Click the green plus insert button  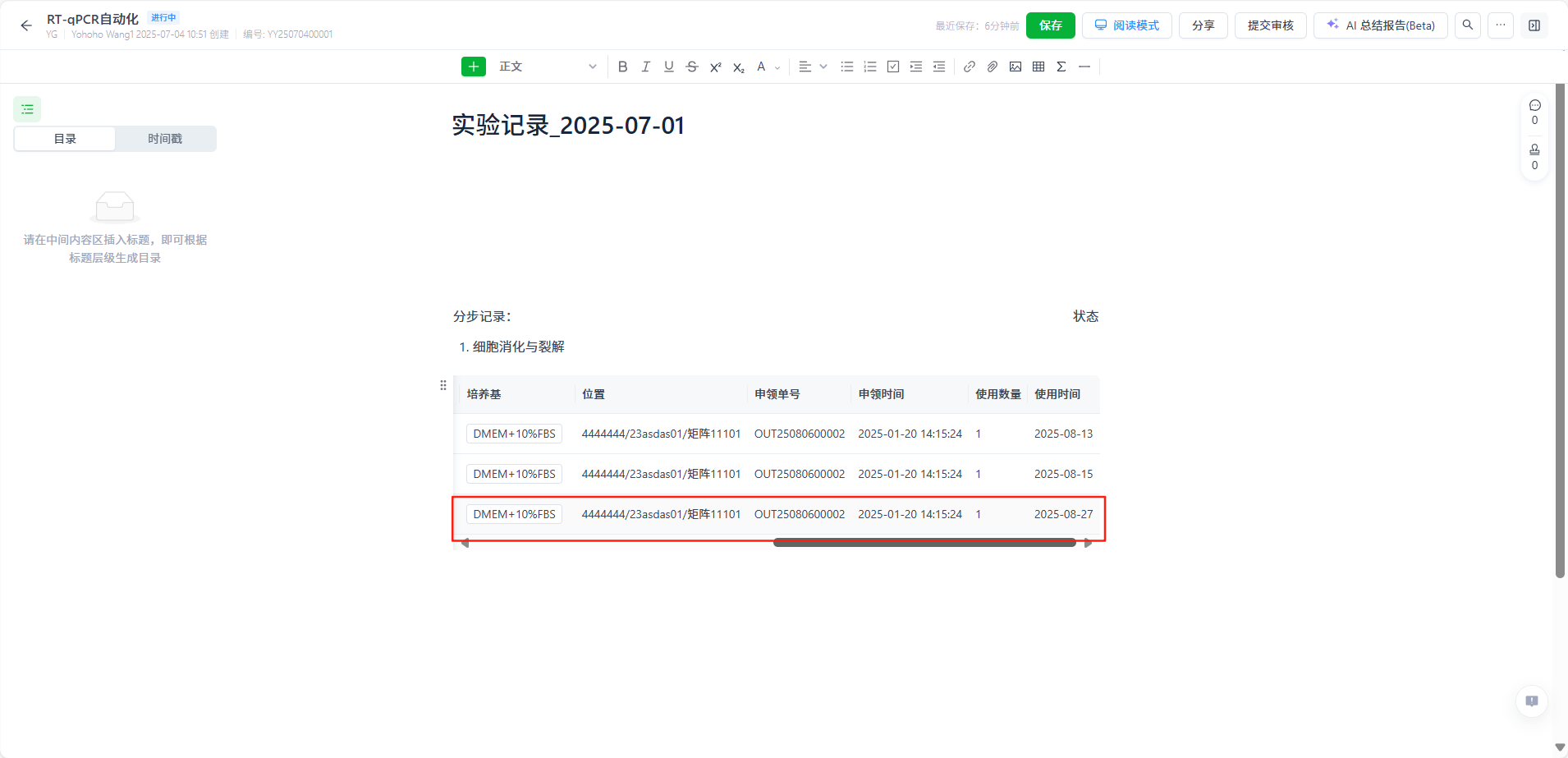(474, 67)
